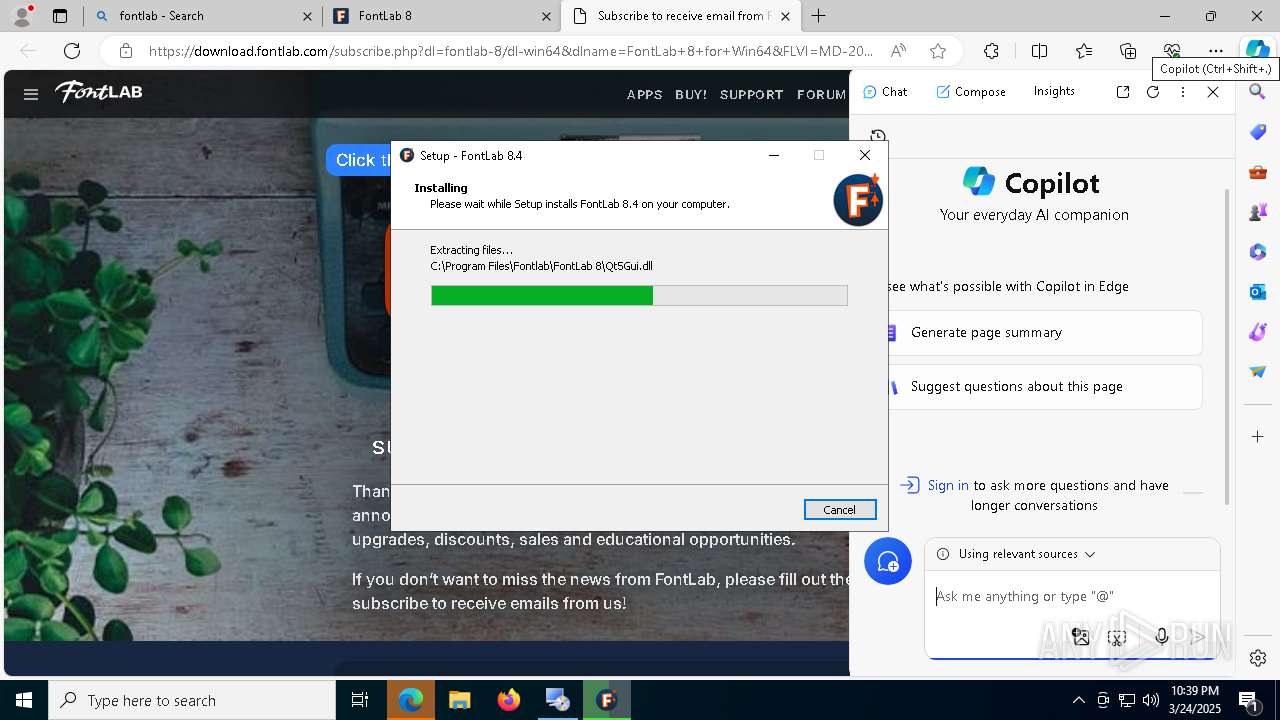Open the FontLab hamburger menu
The image size is (1280, 720).
point(31,94)
